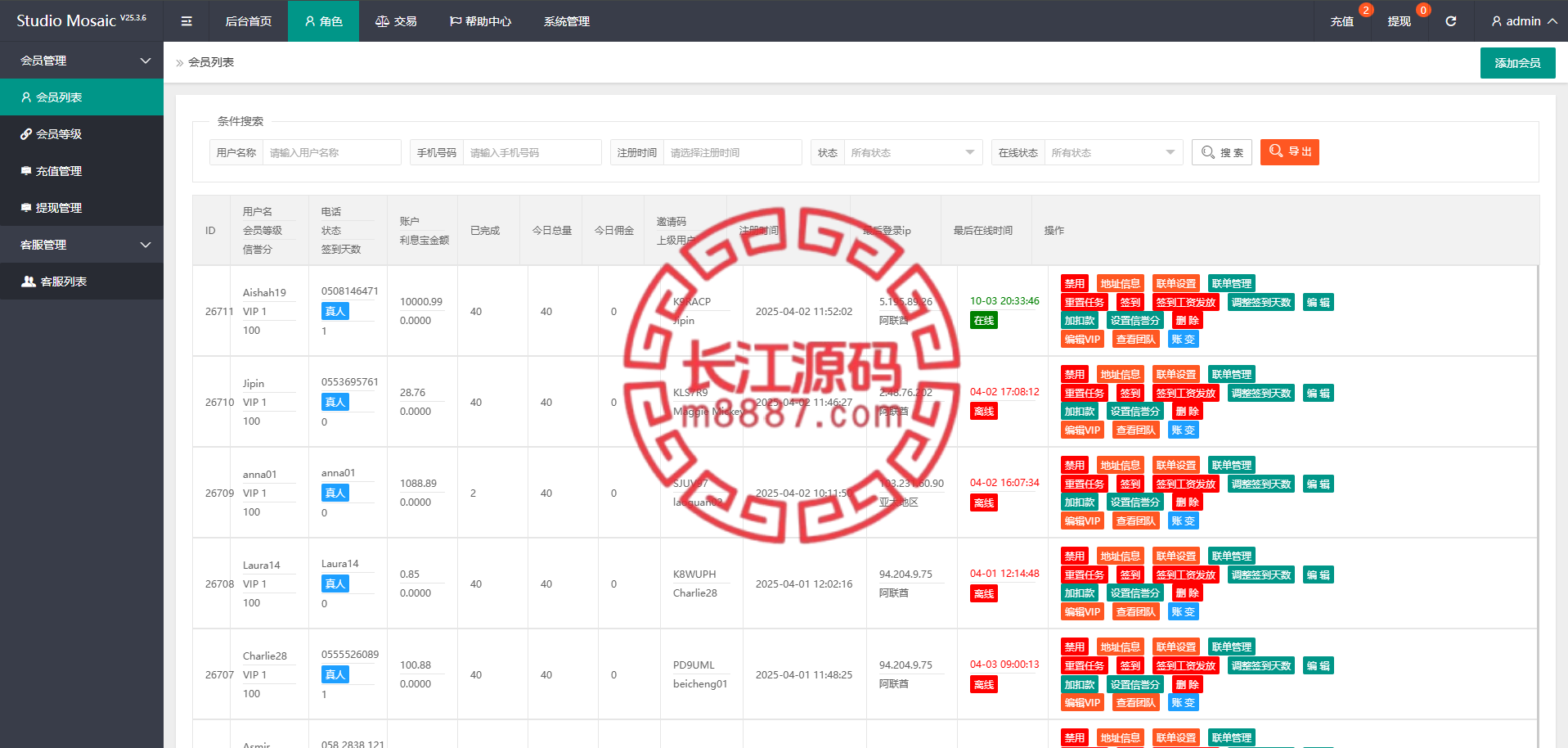The width and height of the screenshot is (1568, 748).
Task: Click 禁用 for user Aishah19
Action: (1074, 284)
